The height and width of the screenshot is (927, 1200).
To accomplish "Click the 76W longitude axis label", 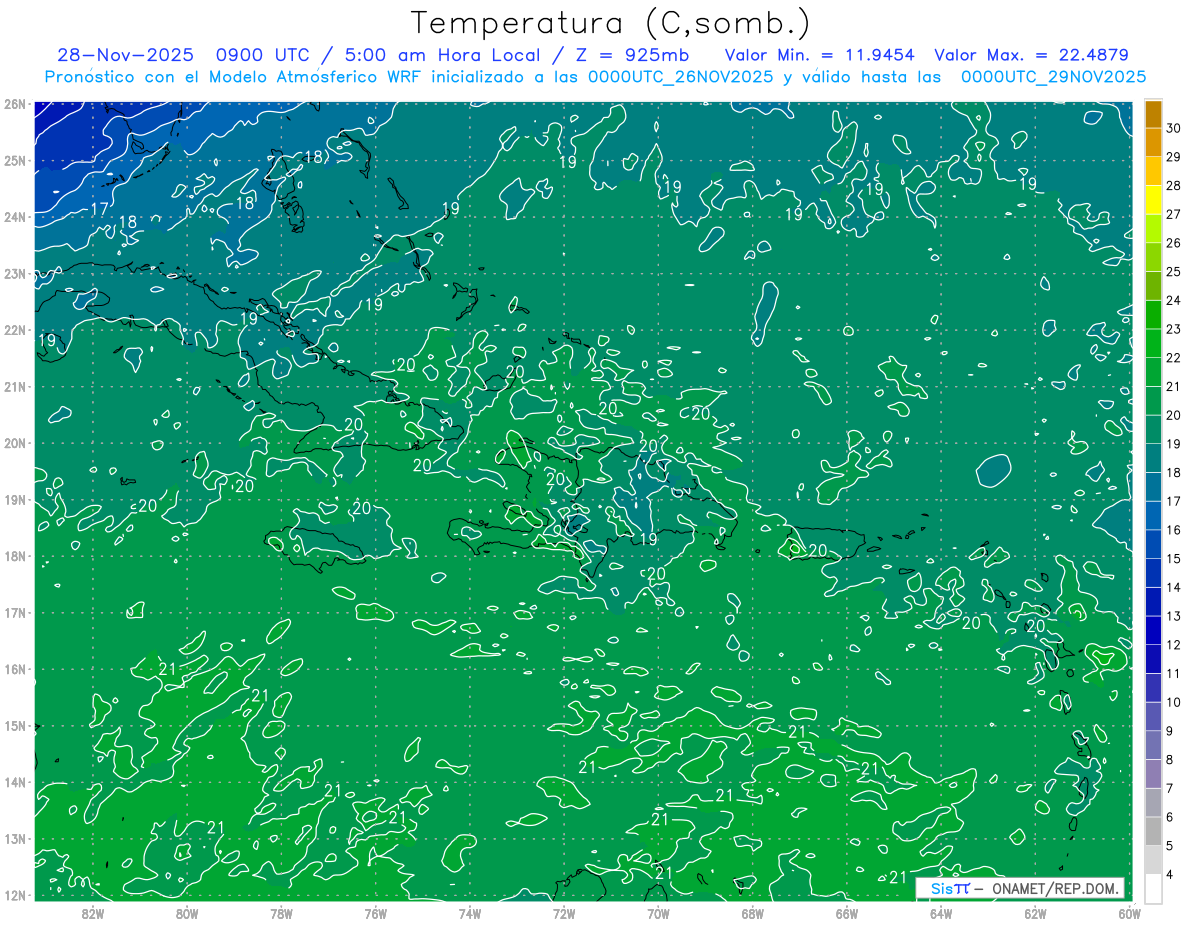I will (375, 912).
